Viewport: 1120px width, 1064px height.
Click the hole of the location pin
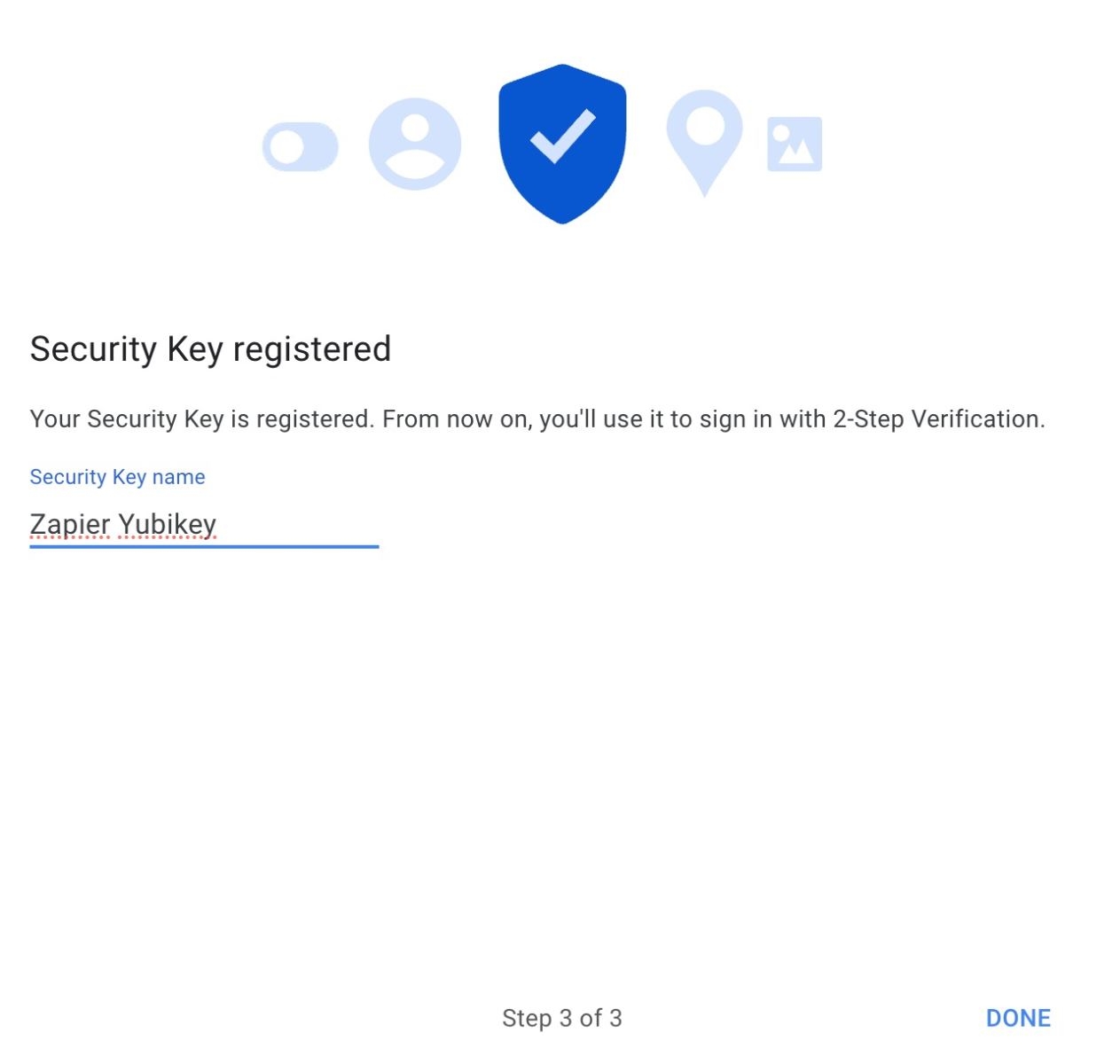pyautogui.click(x=705, y=126)
